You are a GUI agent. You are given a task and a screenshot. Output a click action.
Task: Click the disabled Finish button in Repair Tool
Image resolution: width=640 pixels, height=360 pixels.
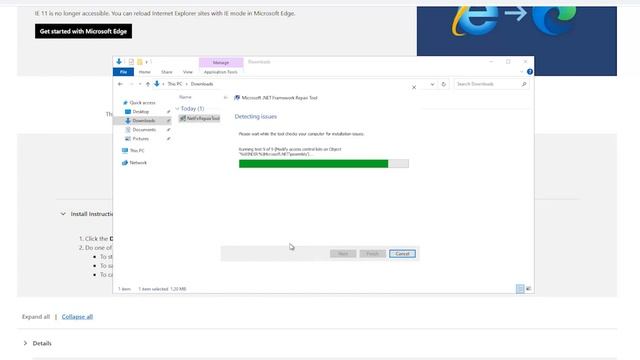click(372, 254)
